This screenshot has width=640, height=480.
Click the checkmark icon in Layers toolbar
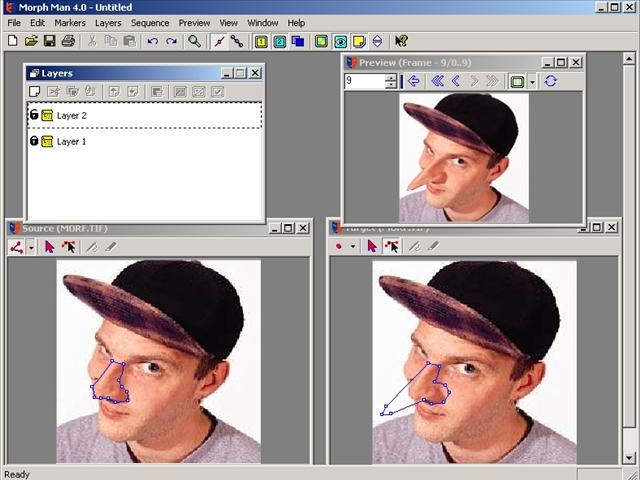coord(218,92)
